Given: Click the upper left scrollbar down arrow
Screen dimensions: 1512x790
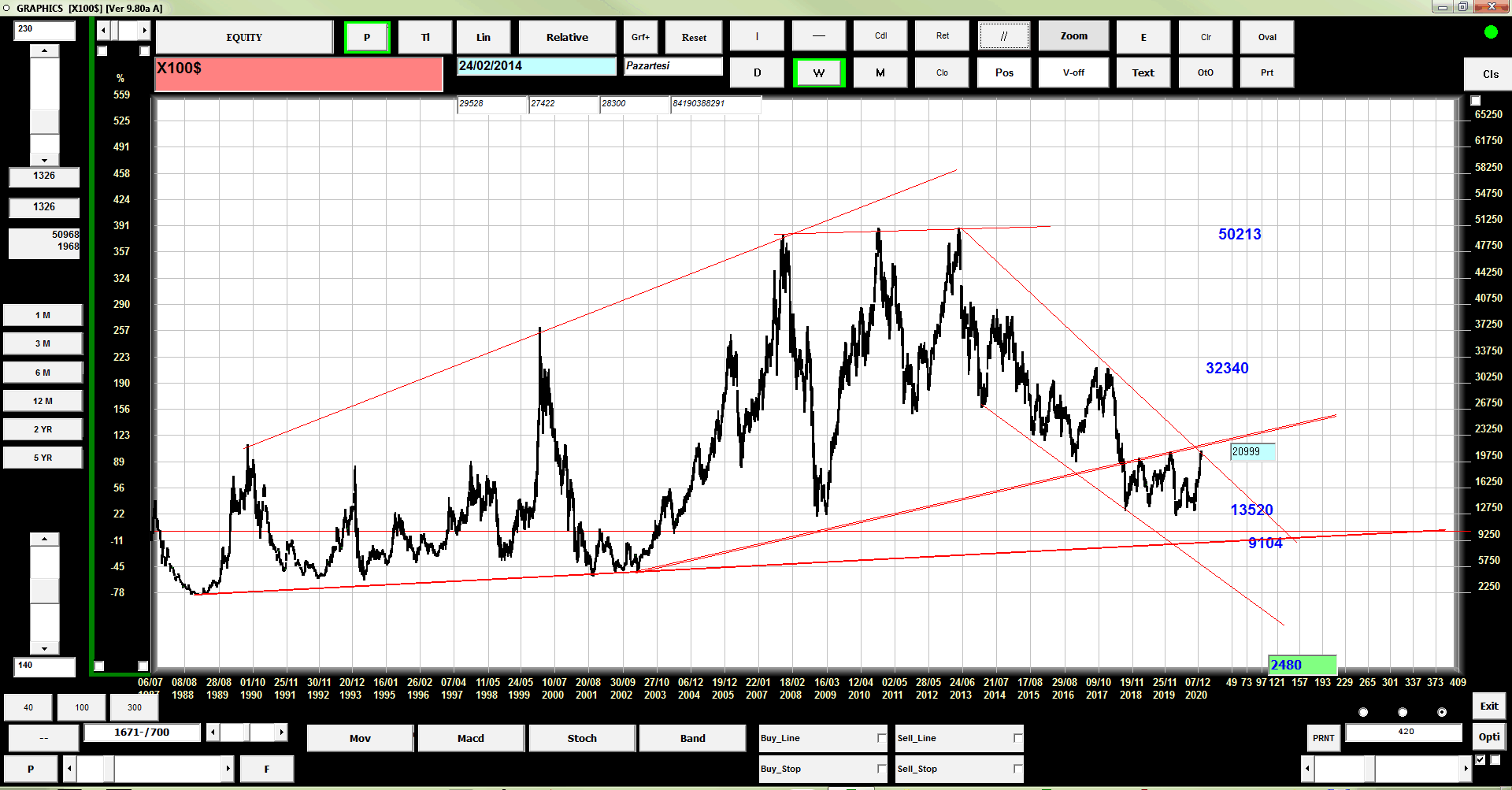Looking at the screenshot, I should point(44,160).
